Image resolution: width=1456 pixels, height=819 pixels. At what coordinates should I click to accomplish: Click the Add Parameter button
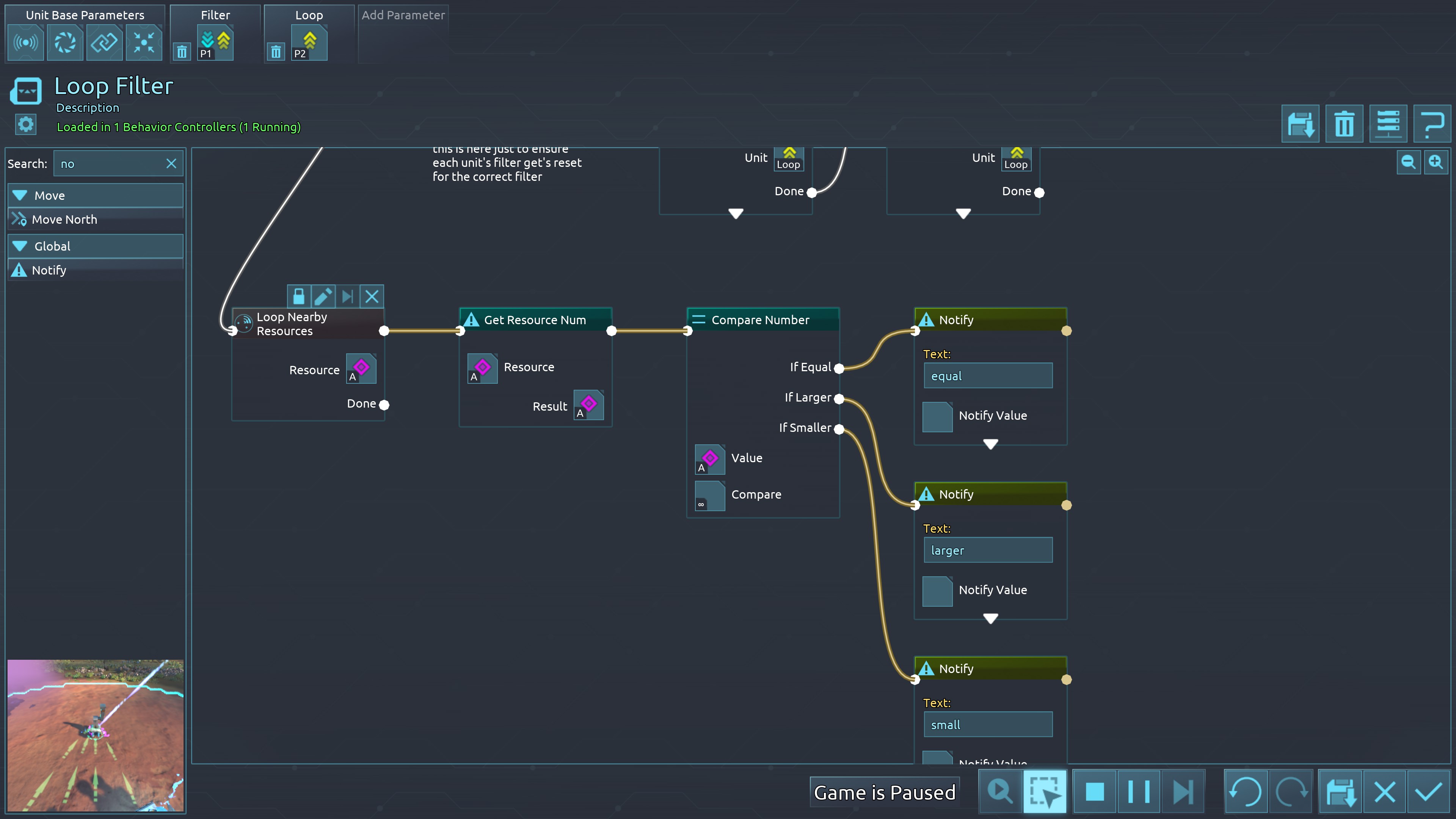click(x=403, y=15)
